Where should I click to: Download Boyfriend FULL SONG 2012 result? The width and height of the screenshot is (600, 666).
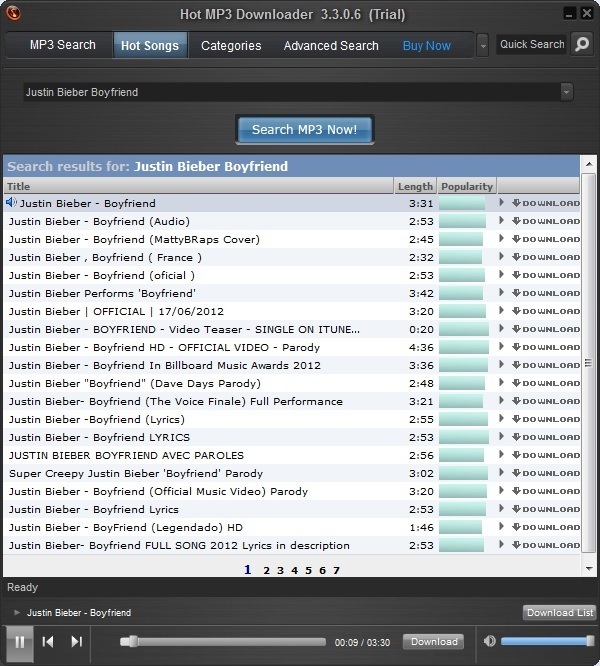pos(546,545)
